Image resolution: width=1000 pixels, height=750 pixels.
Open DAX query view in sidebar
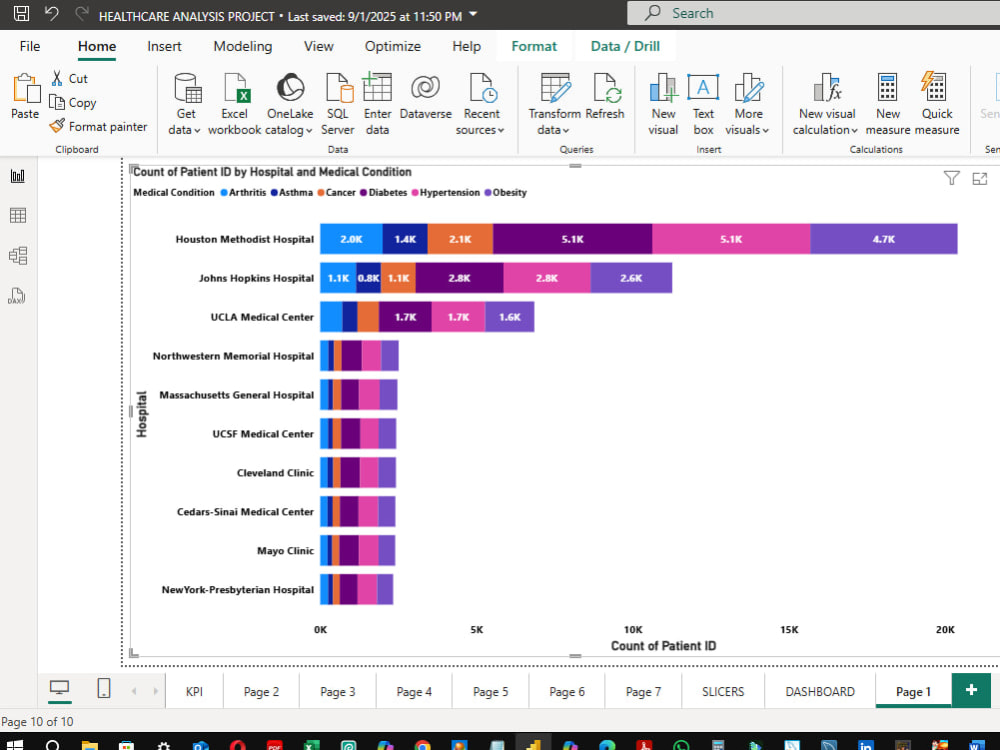17,295
